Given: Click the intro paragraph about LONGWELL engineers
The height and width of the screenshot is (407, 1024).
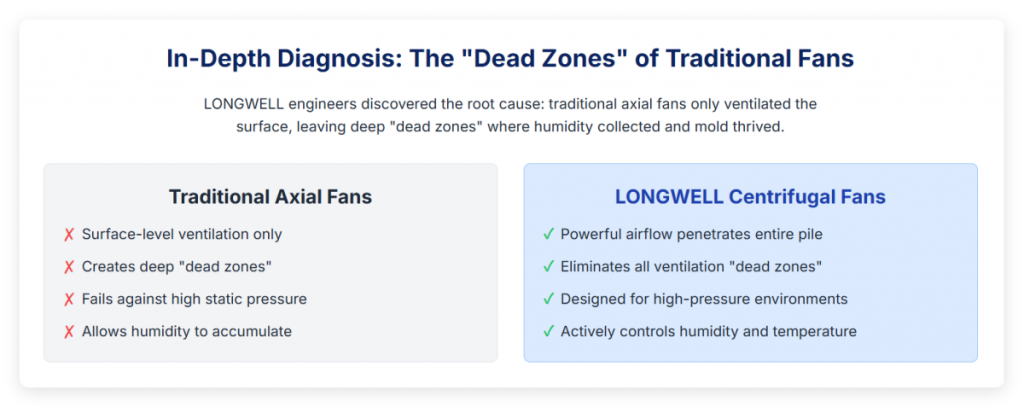Looking at the screenshot, I should (x=510, y=116).
